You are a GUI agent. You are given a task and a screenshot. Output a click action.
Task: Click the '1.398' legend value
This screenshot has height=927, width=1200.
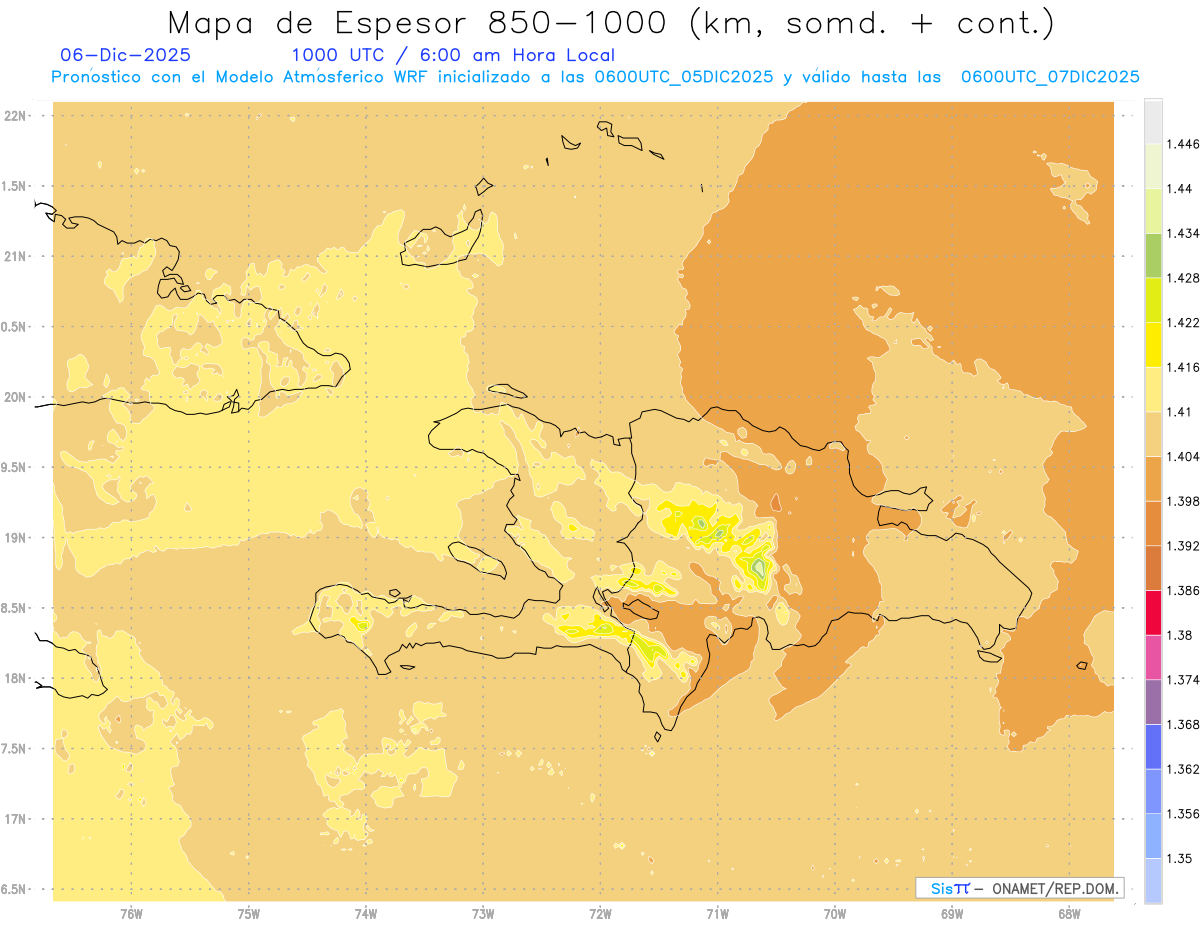pyautogui.click(x=1182, y=501)
